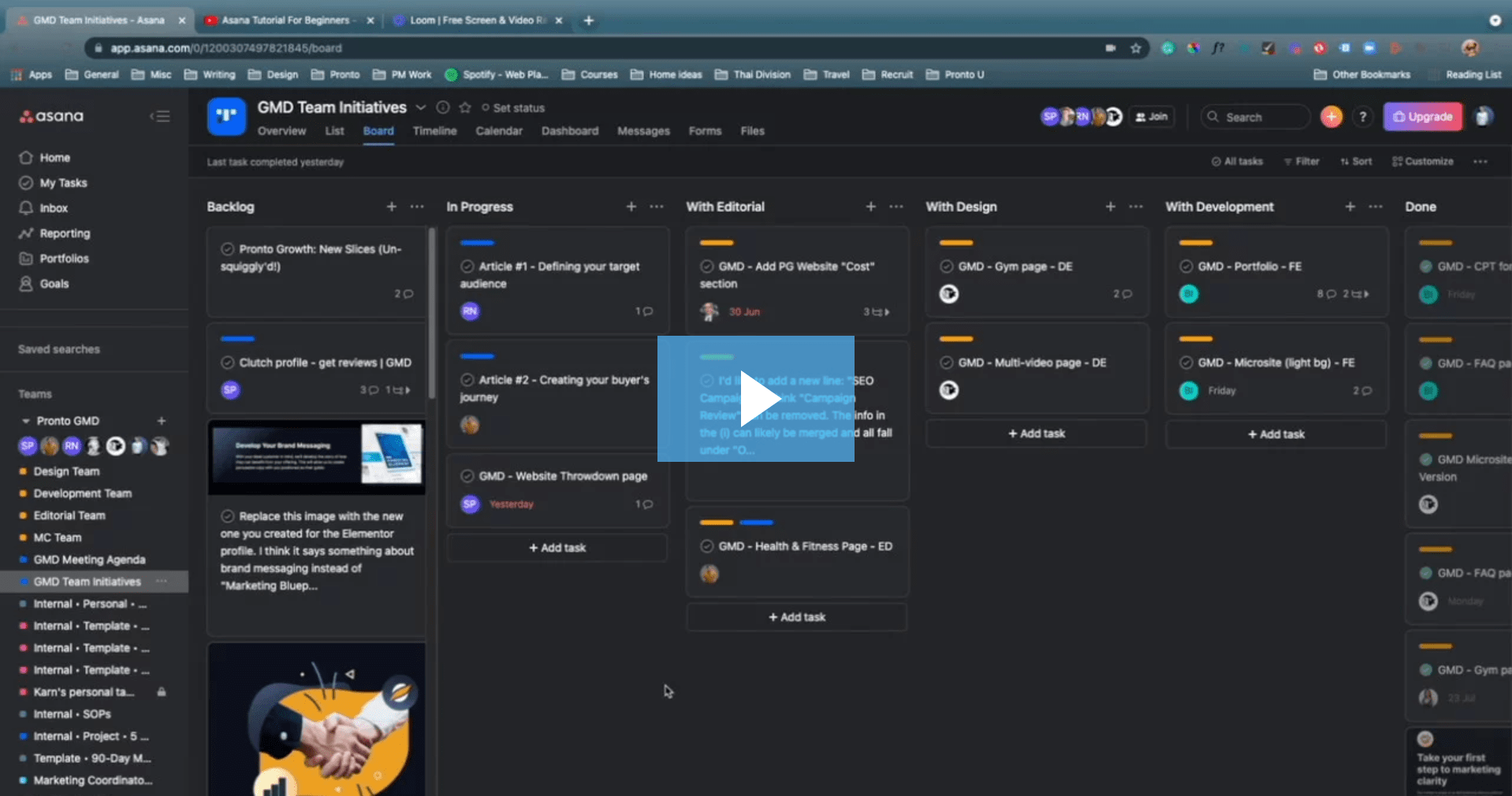Screen dimensions: 1512x796
Task: Mark Clutch profile - get reviews complete
Action: click(228, 363)
